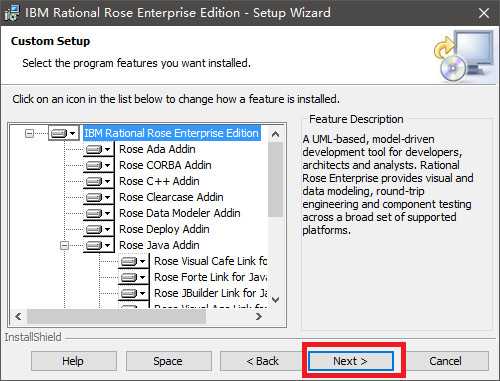Click the Help button
Viewport: 500px width, 381px height.
click(x=74, y=361)
